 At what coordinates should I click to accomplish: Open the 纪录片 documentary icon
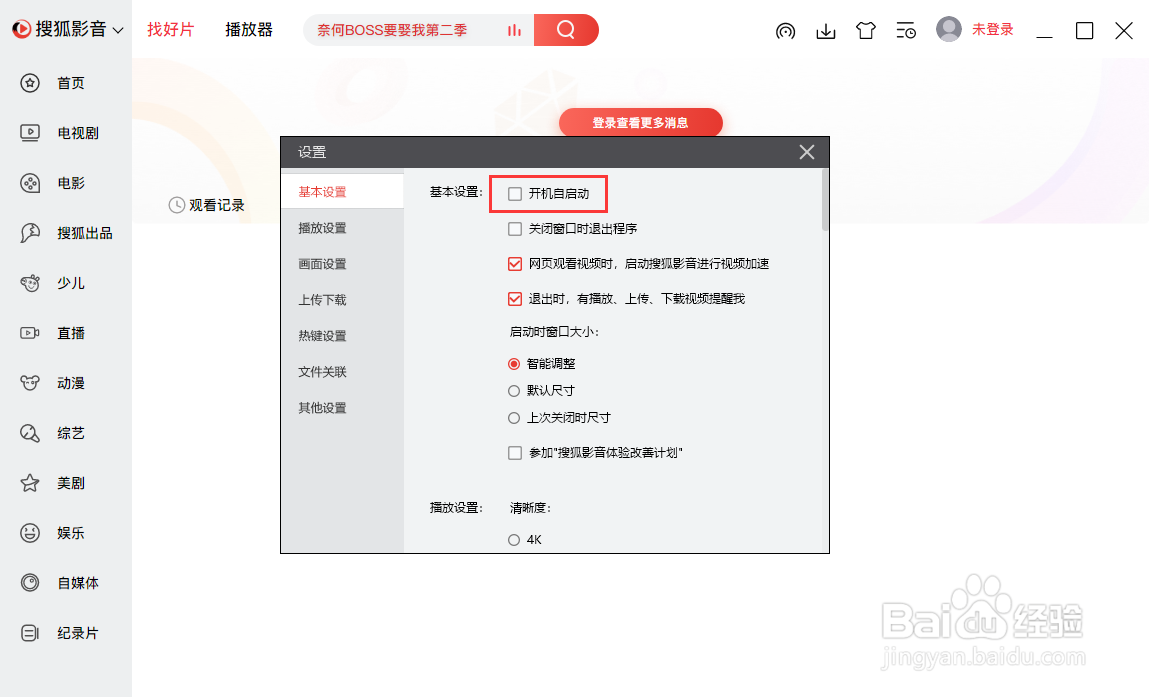(x=30, y=633)
